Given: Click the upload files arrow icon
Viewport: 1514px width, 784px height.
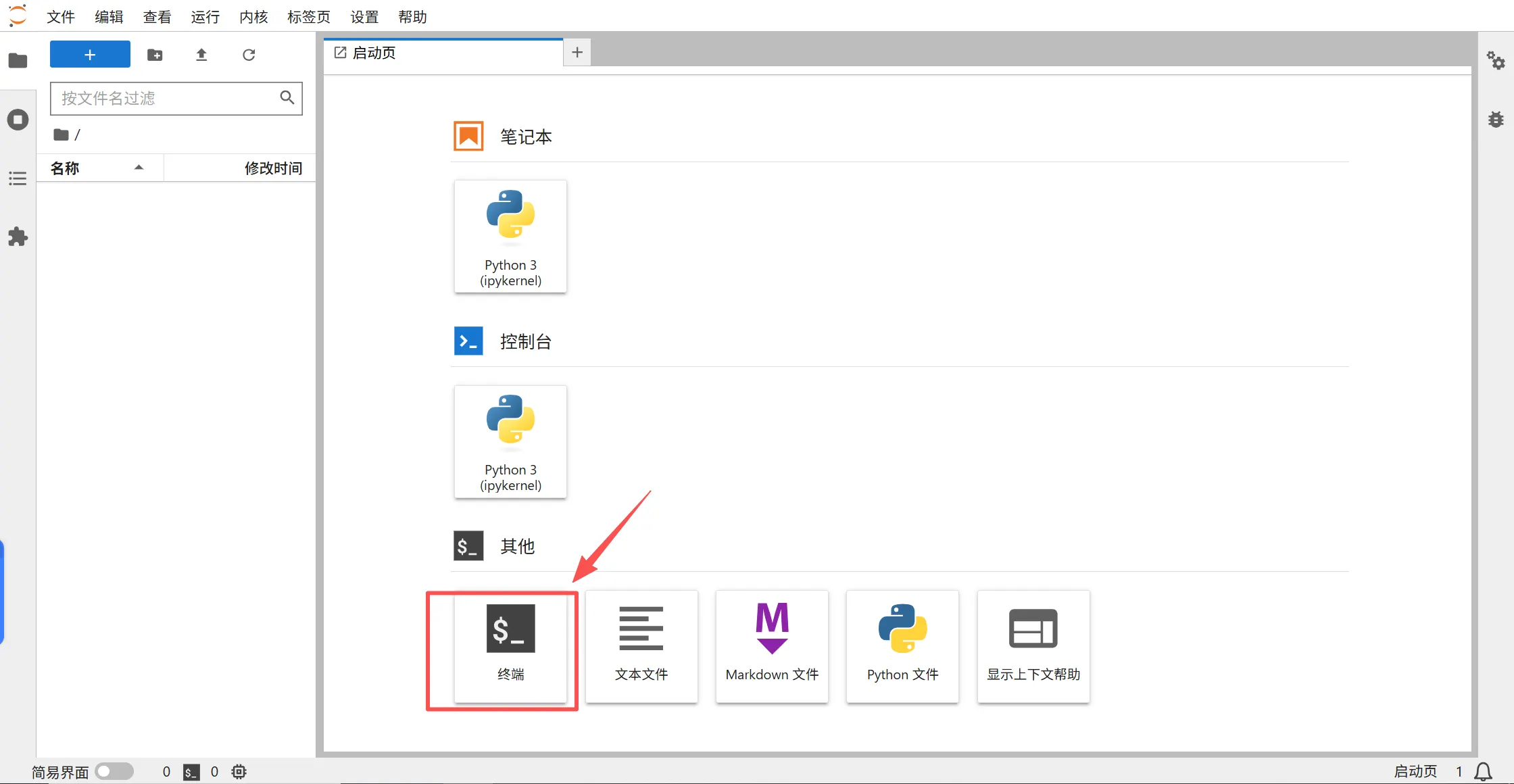Looking at the screenshot, I should coord(201,55).
